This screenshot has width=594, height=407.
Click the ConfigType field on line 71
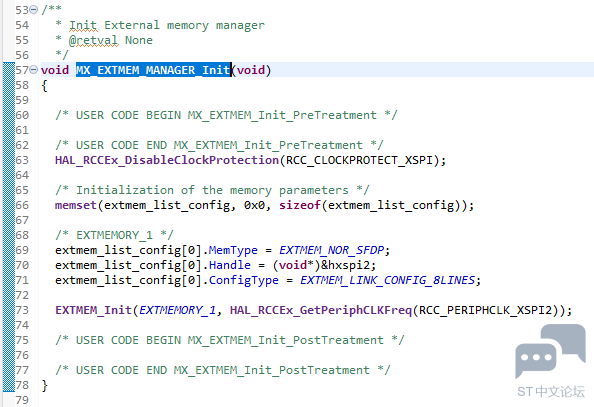pos(244,280)
